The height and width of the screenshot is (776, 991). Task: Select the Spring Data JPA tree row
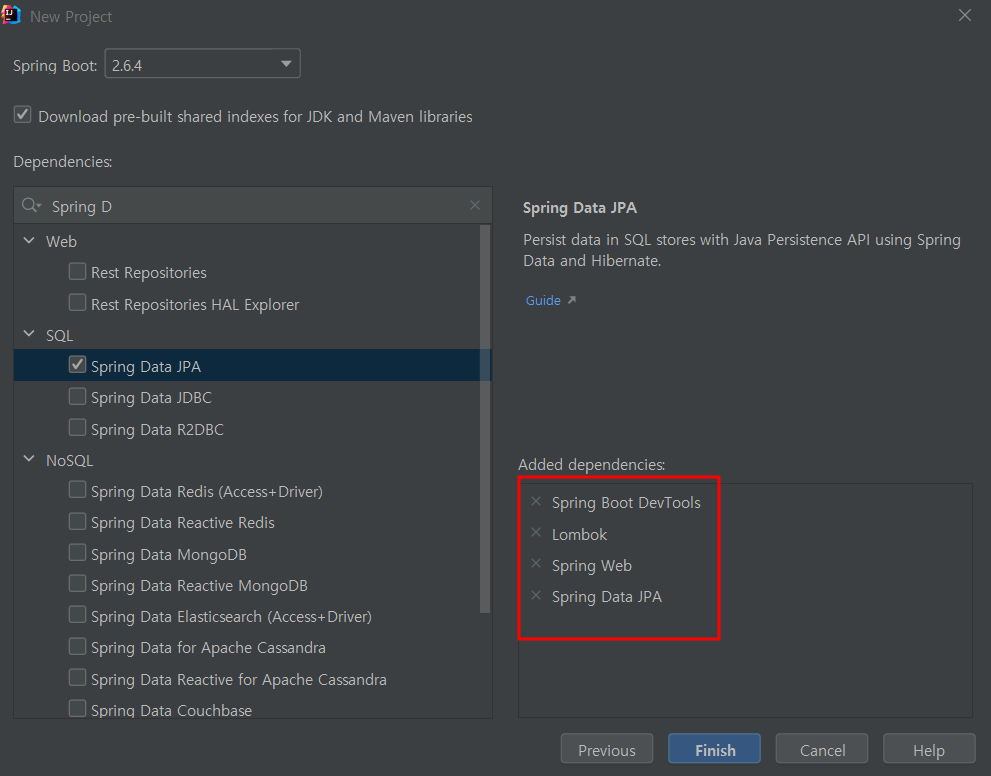[253, 365]
